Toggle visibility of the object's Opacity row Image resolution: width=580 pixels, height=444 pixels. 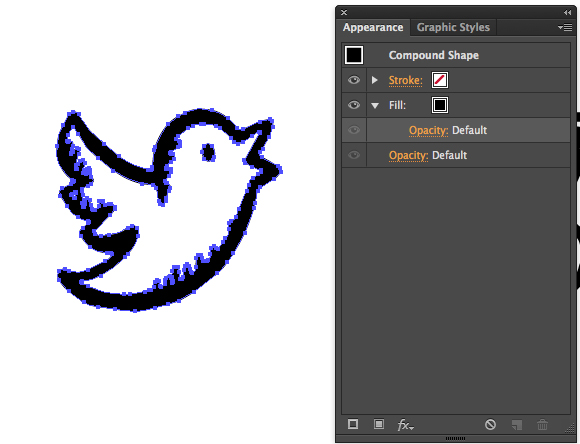pyautogui.click(x=354, y=155)
